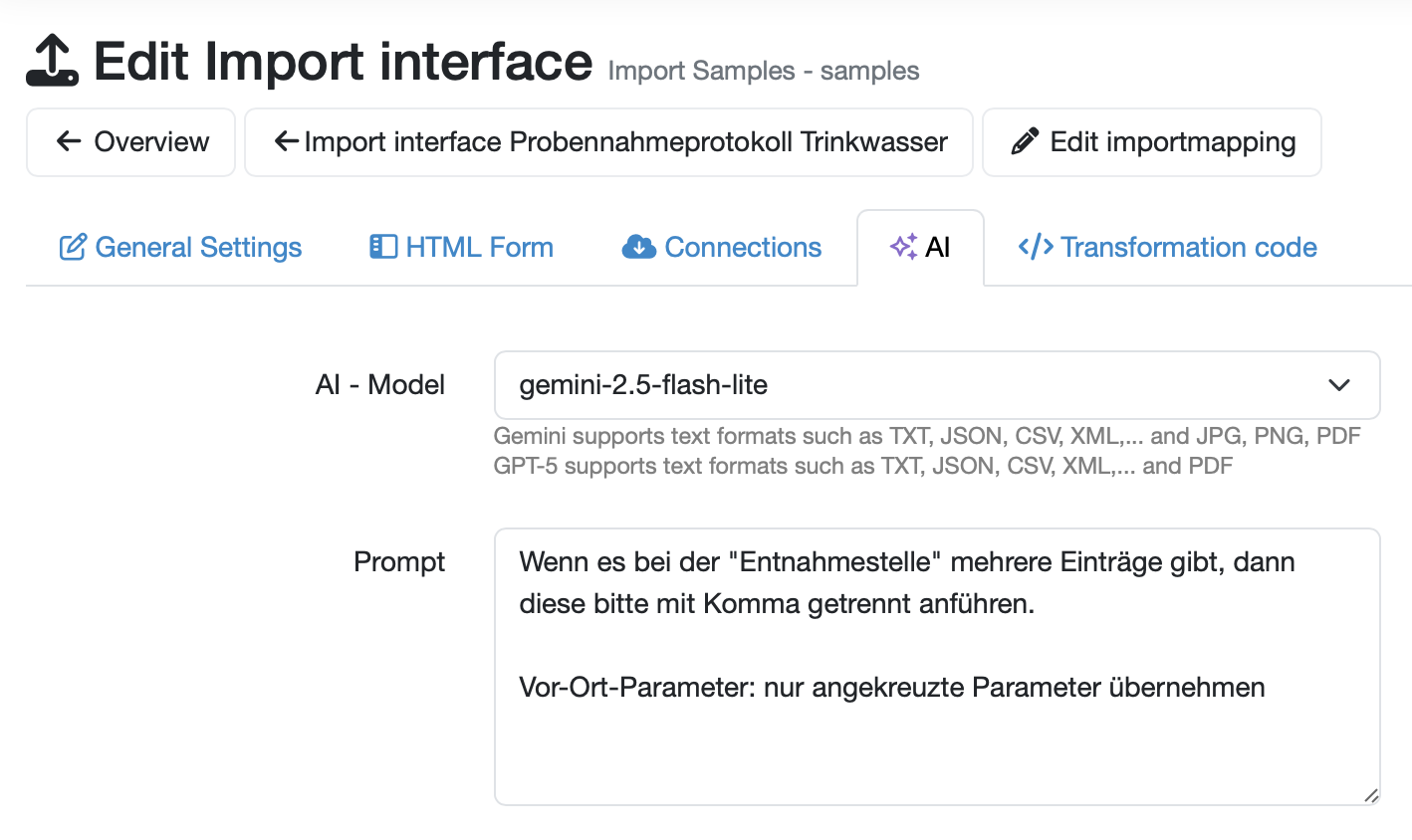
Task: Click the Transformation code brackets icon
Action: (1036, 247)
